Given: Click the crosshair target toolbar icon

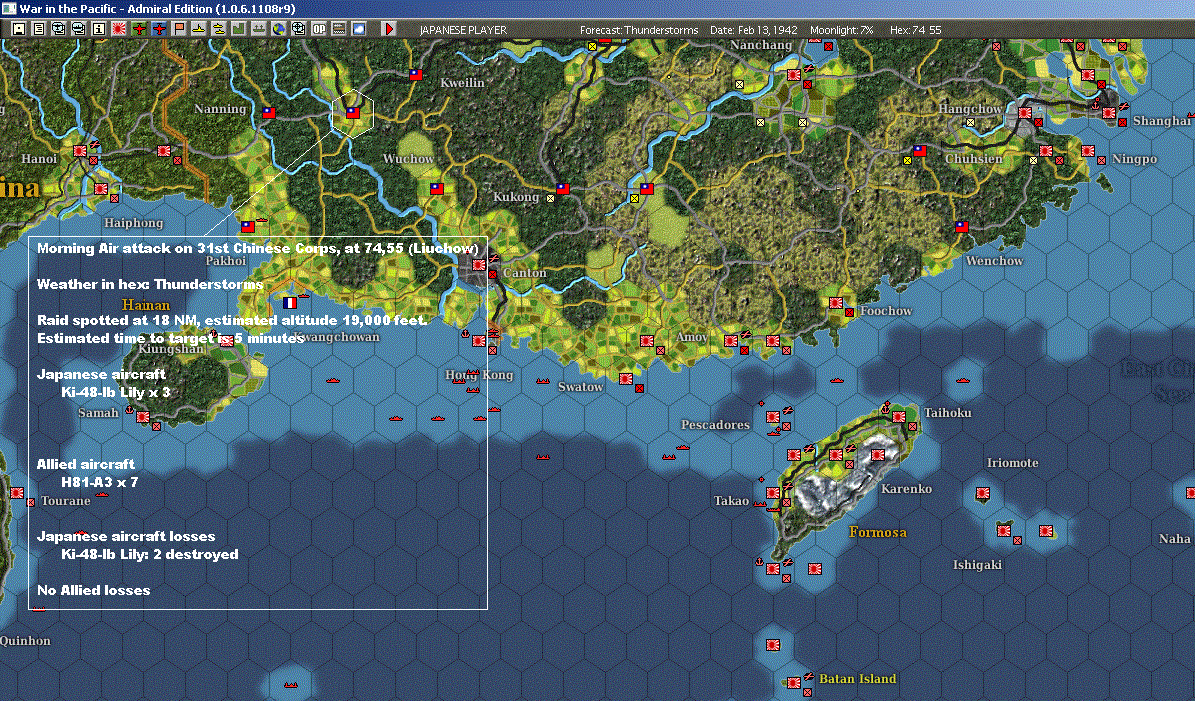Looking at the screenshot, I should coord(299,29).
